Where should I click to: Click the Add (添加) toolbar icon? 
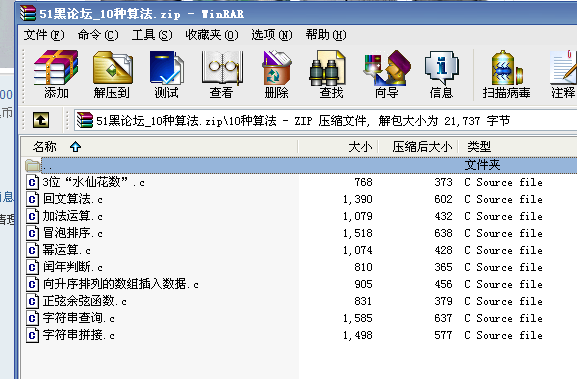[x=56, y=75]
